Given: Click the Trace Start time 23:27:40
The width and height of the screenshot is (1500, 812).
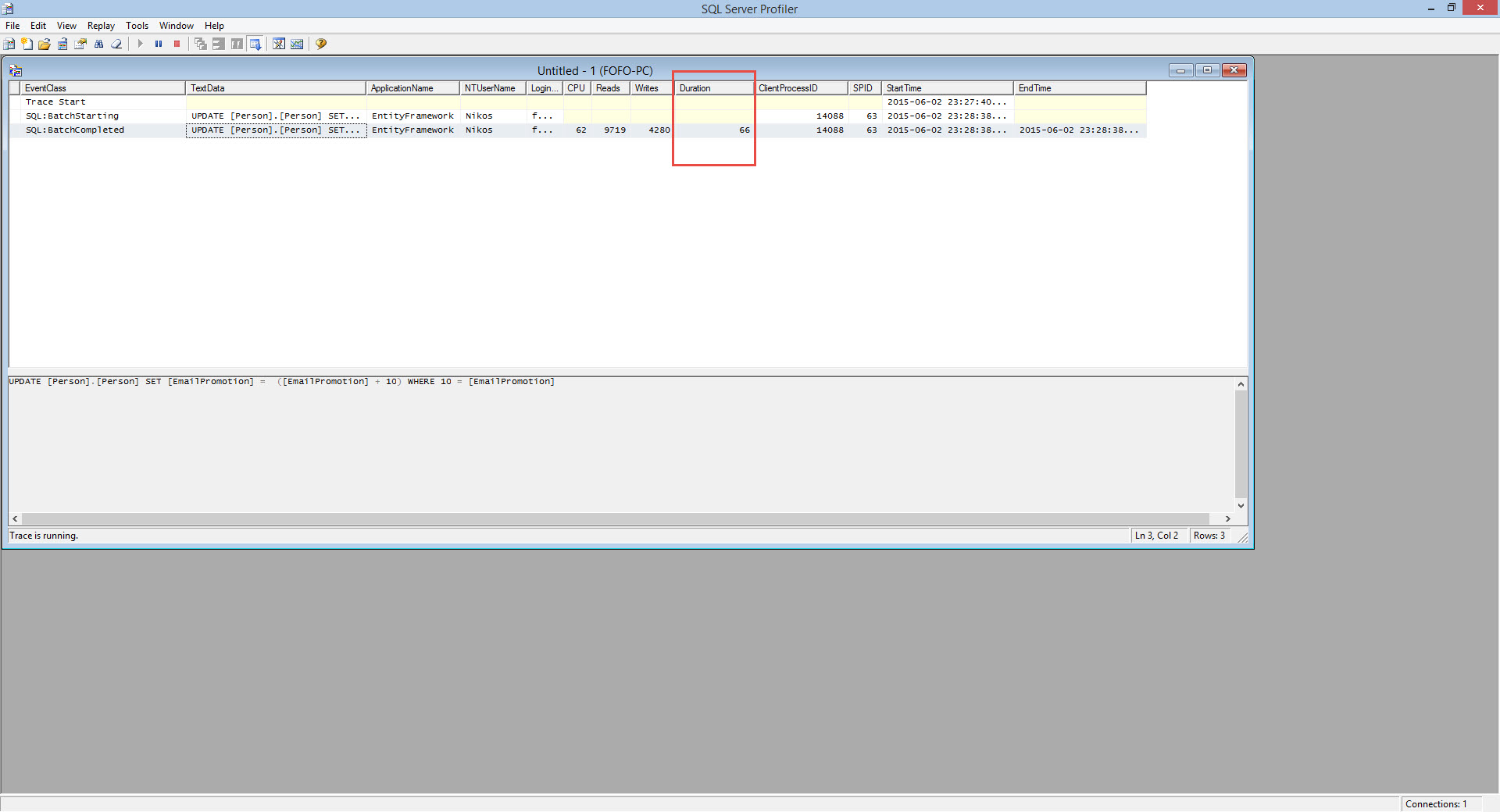Looking at the screenshot, I should 947,102.
